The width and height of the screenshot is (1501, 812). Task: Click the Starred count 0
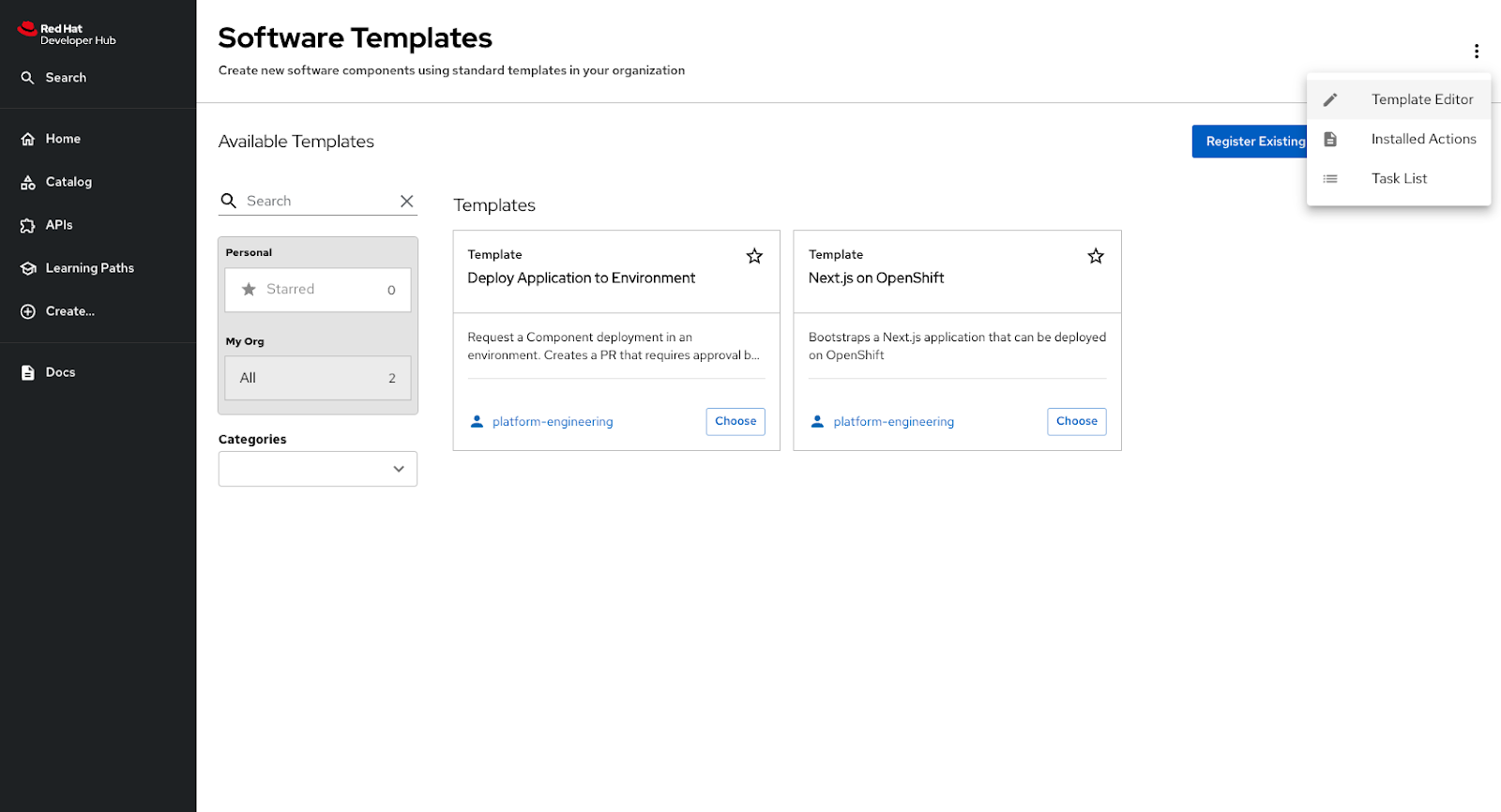click(391, 290)
